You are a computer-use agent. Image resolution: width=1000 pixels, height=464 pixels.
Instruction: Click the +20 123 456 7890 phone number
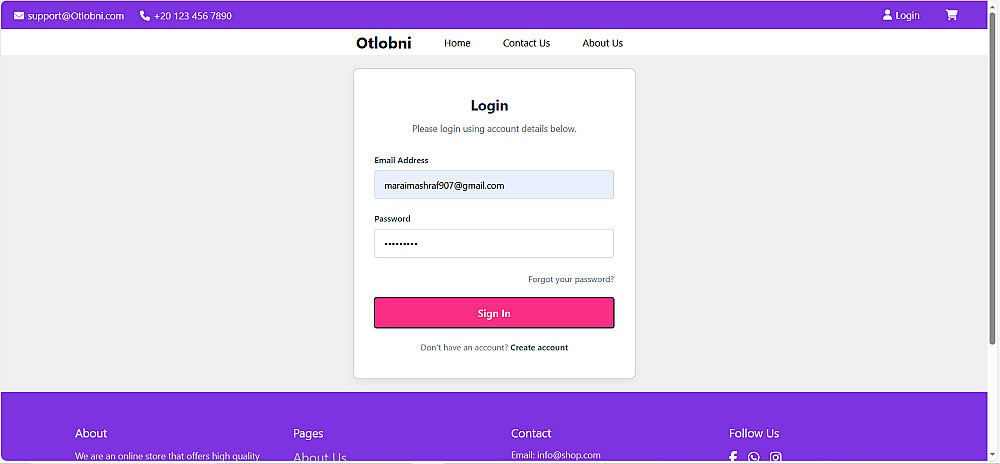(x=193, y=16)
